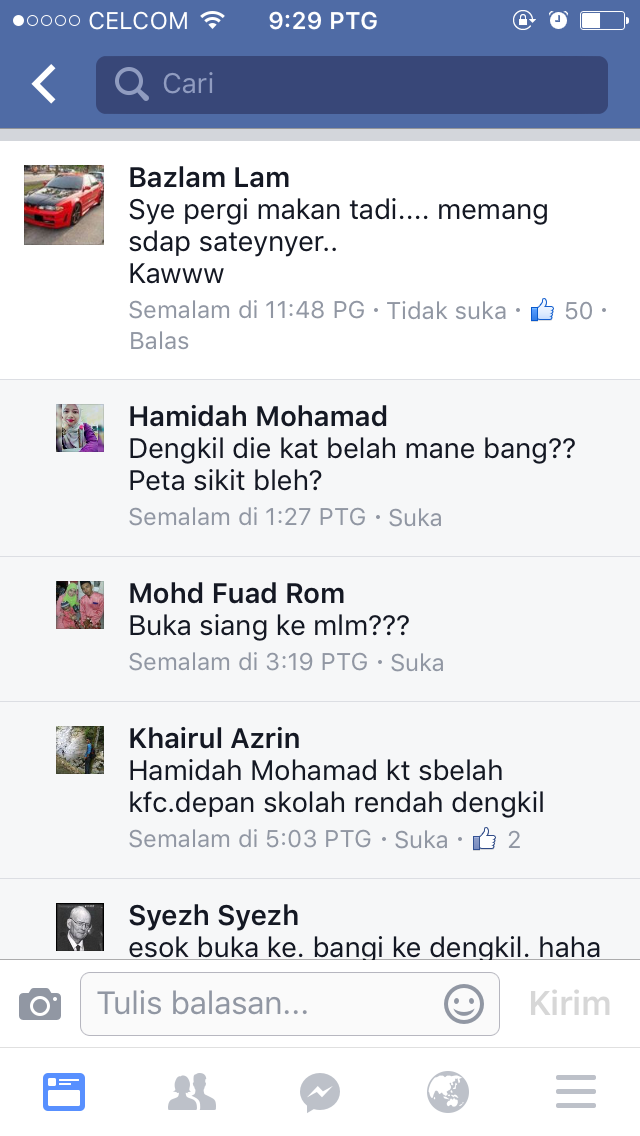The height and width of the screenshot is (1136, 640).
Task: Tap the Cari search field
Action: [352, 85]
